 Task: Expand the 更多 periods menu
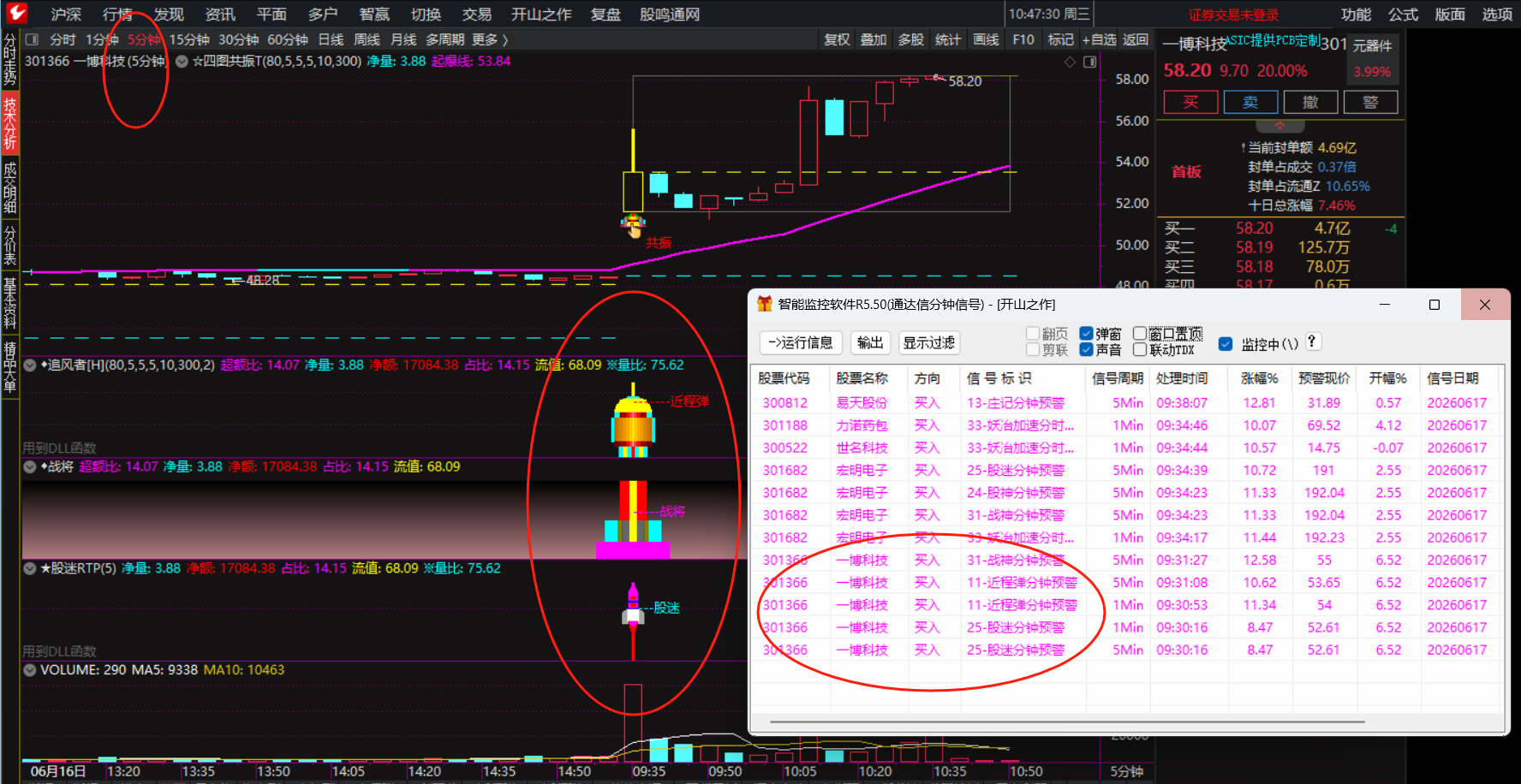click(490, 39)
